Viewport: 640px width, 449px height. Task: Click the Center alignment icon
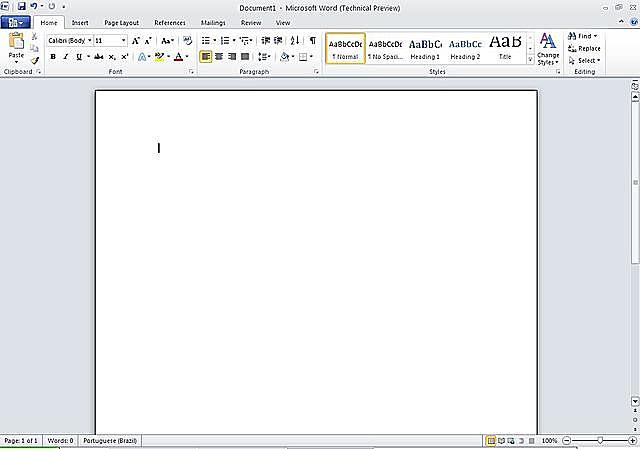219,57
